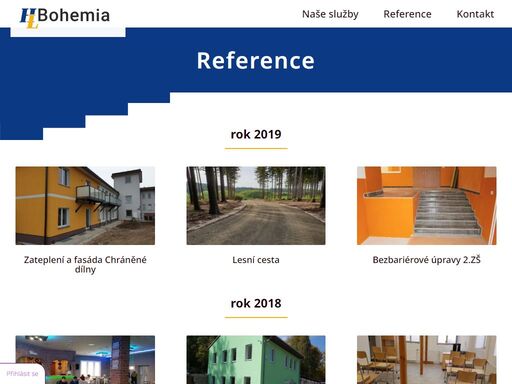Image resolution: width=512 pixels, height=384 pixels.
Task: Open the restaurant interior photo under 2018
Action: pos(85,360)
